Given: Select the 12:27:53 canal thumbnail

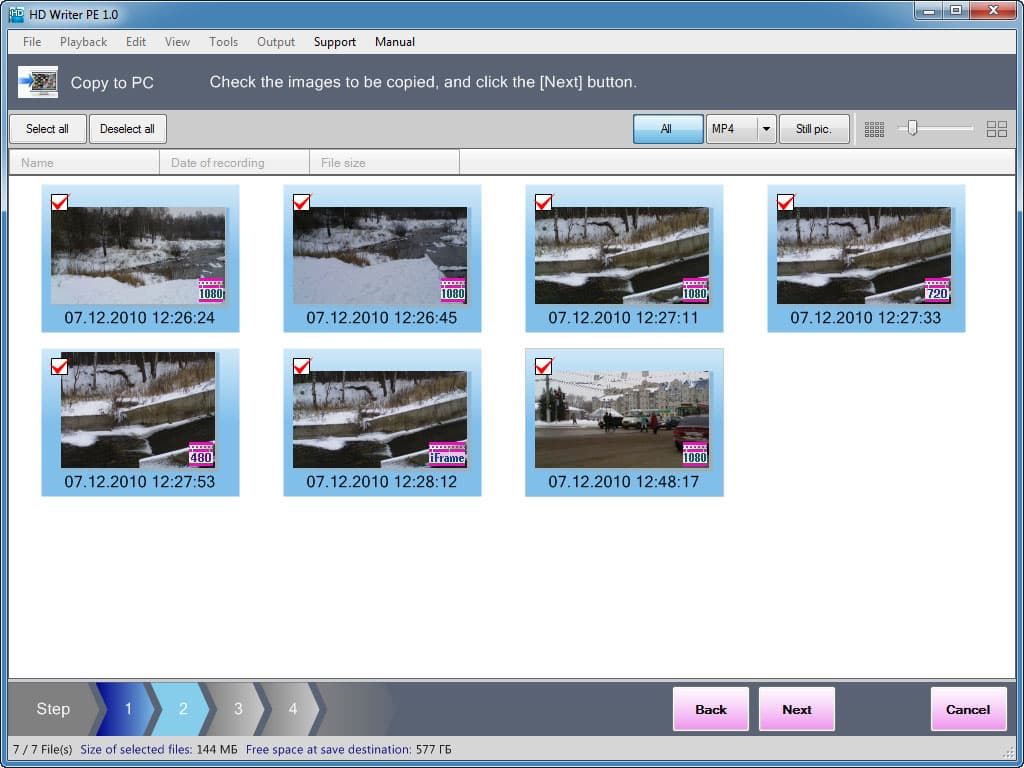Looking at the screenshot, I should pyautogui.click(x=138, y=410).
